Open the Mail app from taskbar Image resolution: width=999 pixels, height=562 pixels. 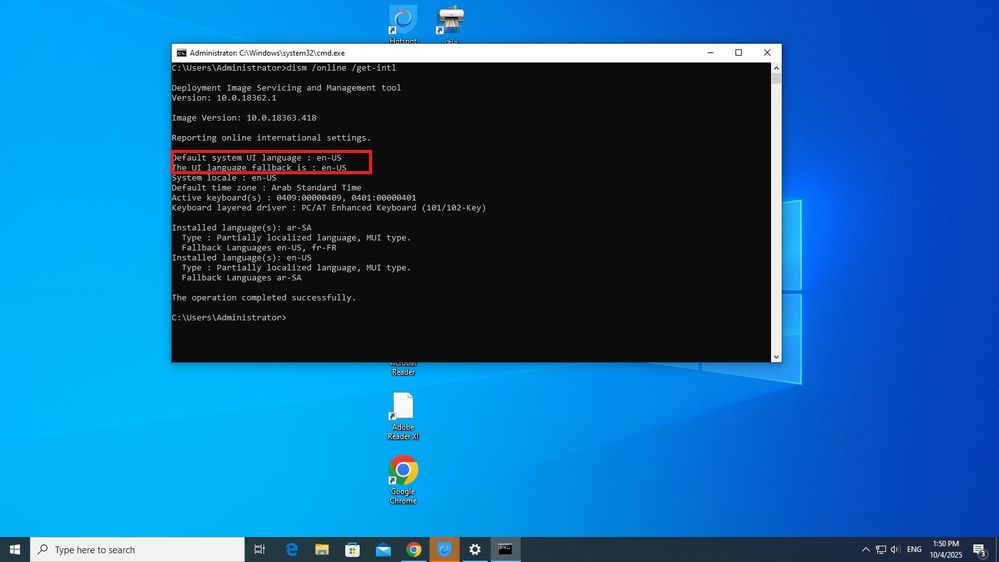tap(383, 549)
